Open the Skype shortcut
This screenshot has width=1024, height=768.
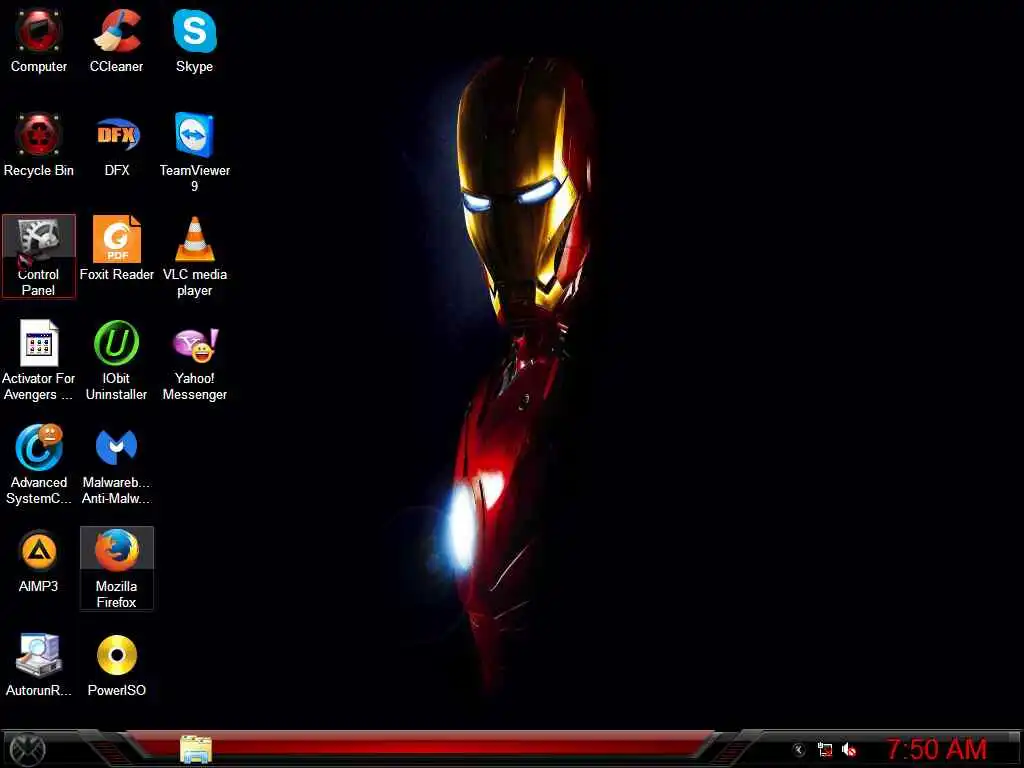click(x=195, y=41)
